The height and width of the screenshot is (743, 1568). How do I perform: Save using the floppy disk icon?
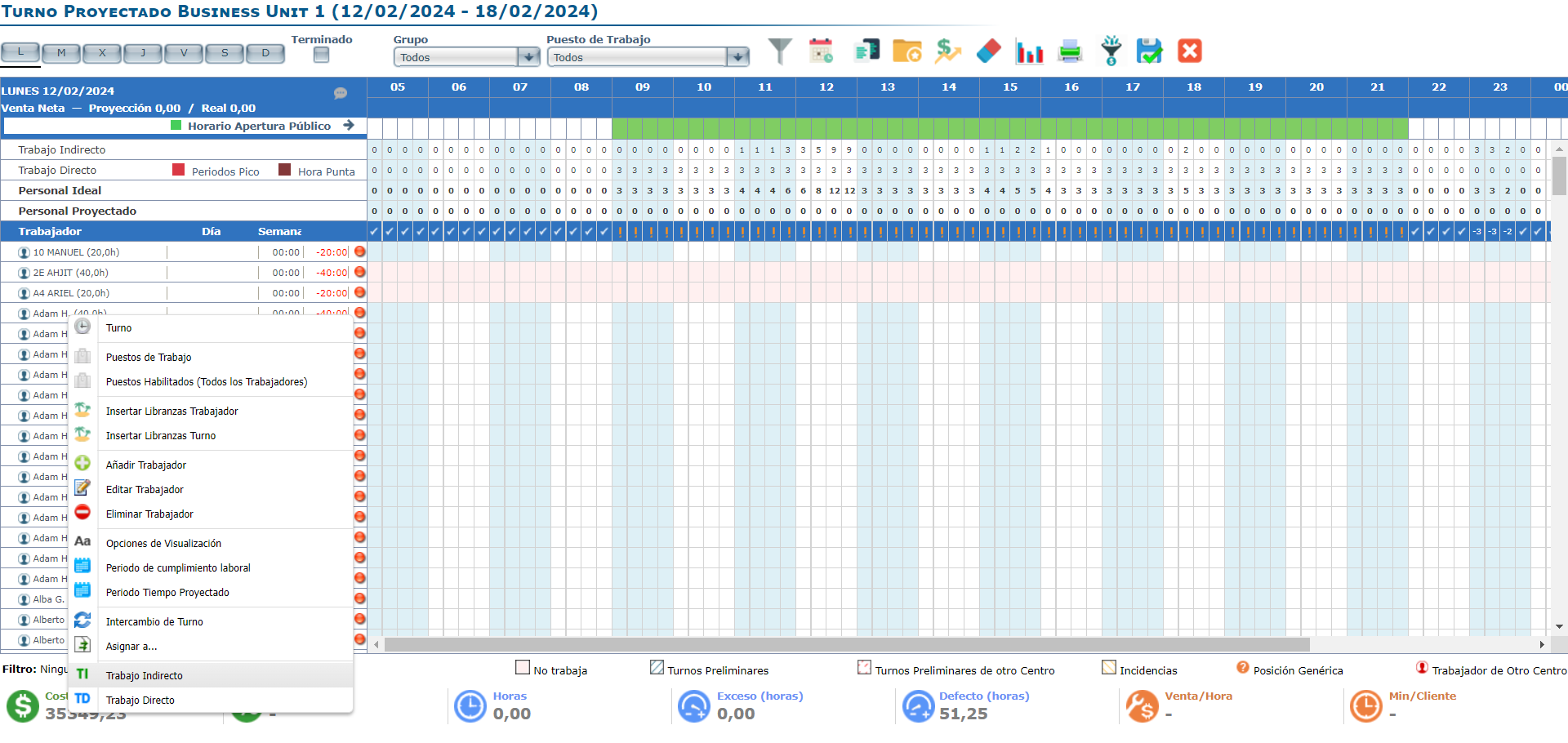[1149, 51]
